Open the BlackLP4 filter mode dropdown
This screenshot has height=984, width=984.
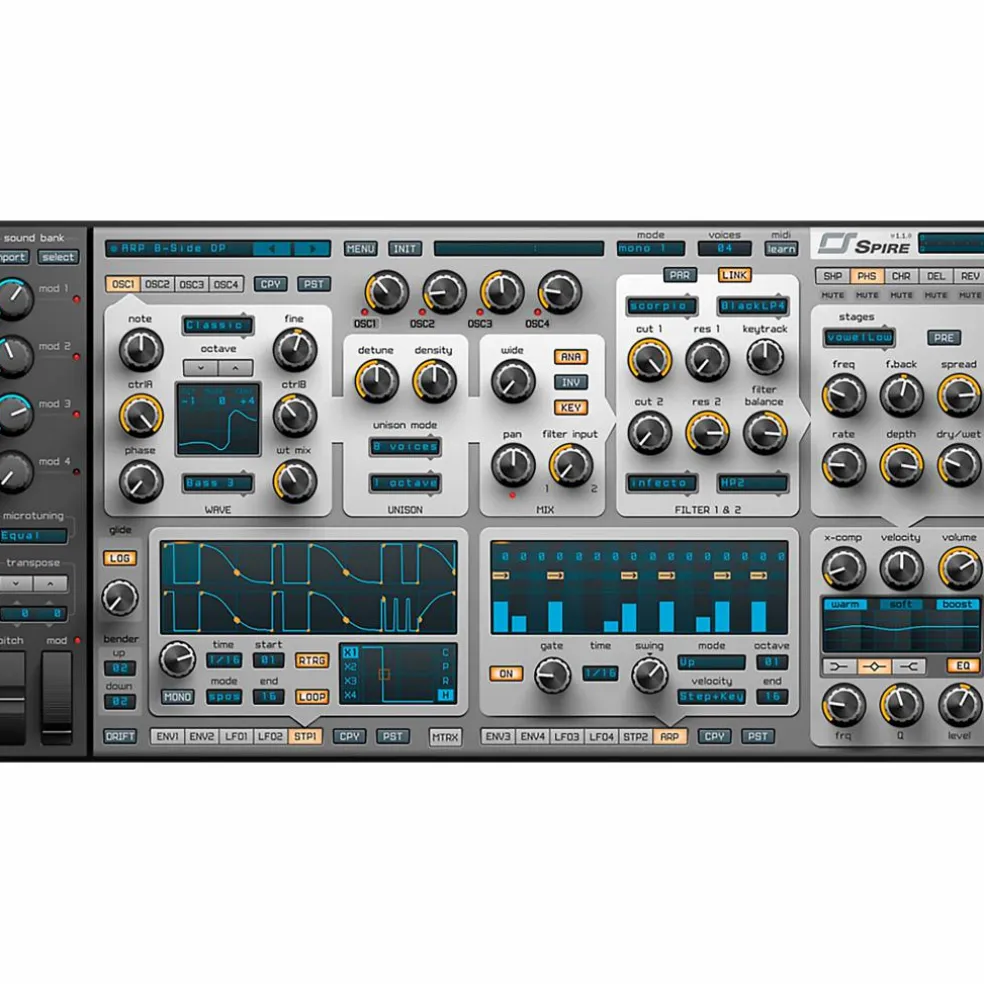point(752,306)
